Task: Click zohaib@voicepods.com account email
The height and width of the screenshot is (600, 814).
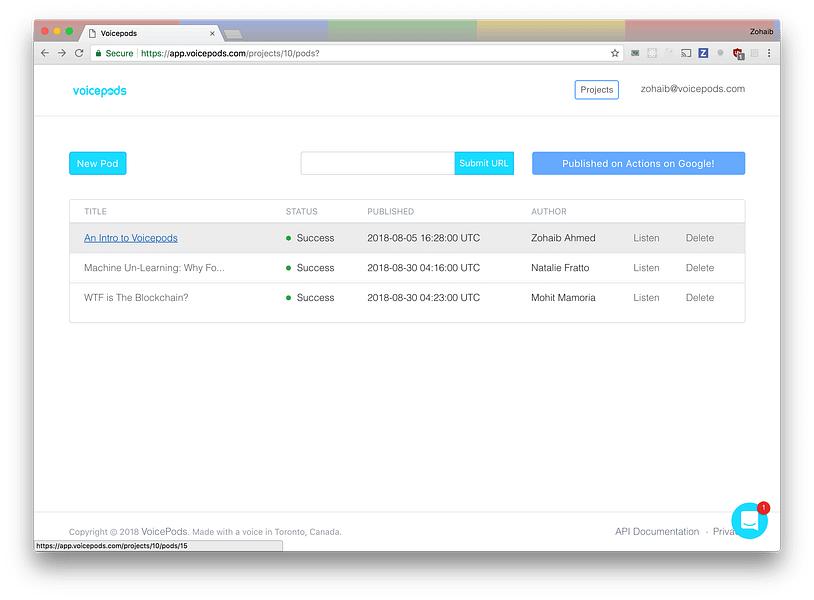Action: pos(693,89)
